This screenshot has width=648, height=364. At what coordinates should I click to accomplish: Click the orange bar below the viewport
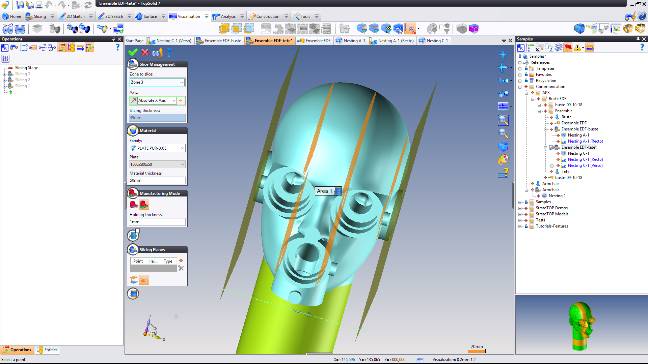pos(476,351)
